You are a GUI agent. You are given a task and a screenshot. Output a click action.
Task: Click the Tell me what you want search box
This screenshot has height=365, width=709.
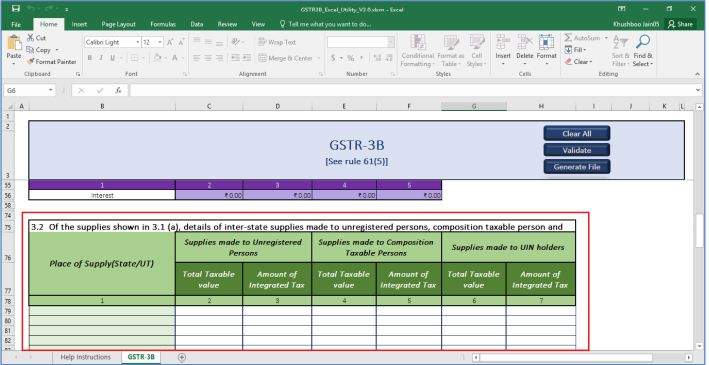[326, 24]
